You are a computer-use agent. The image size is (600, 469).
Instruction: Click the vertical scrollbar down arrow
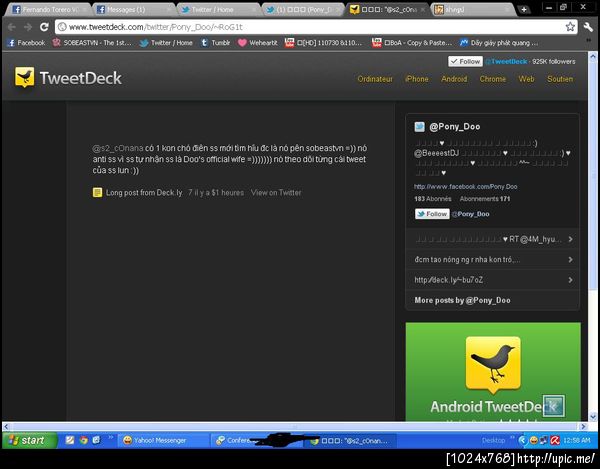(x=593, y=417)
